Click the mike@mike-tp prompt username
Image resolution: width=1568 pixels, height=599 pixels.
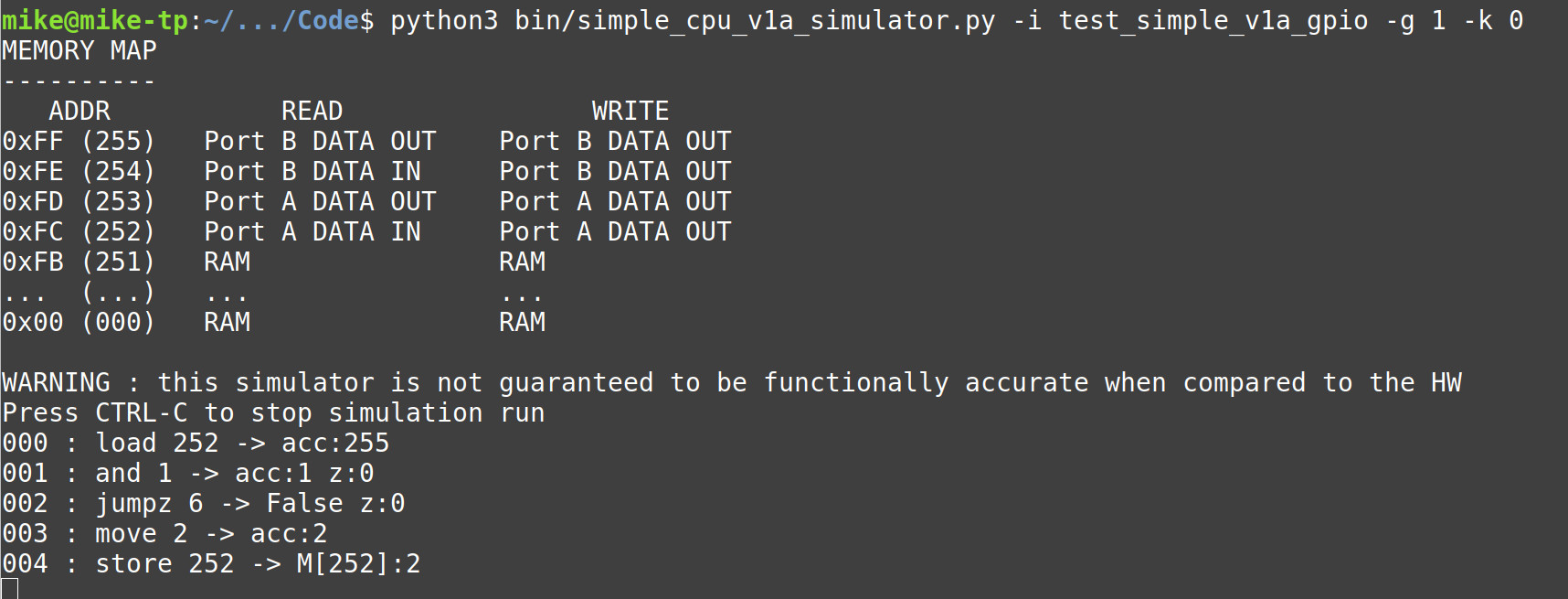pos(95,20)
